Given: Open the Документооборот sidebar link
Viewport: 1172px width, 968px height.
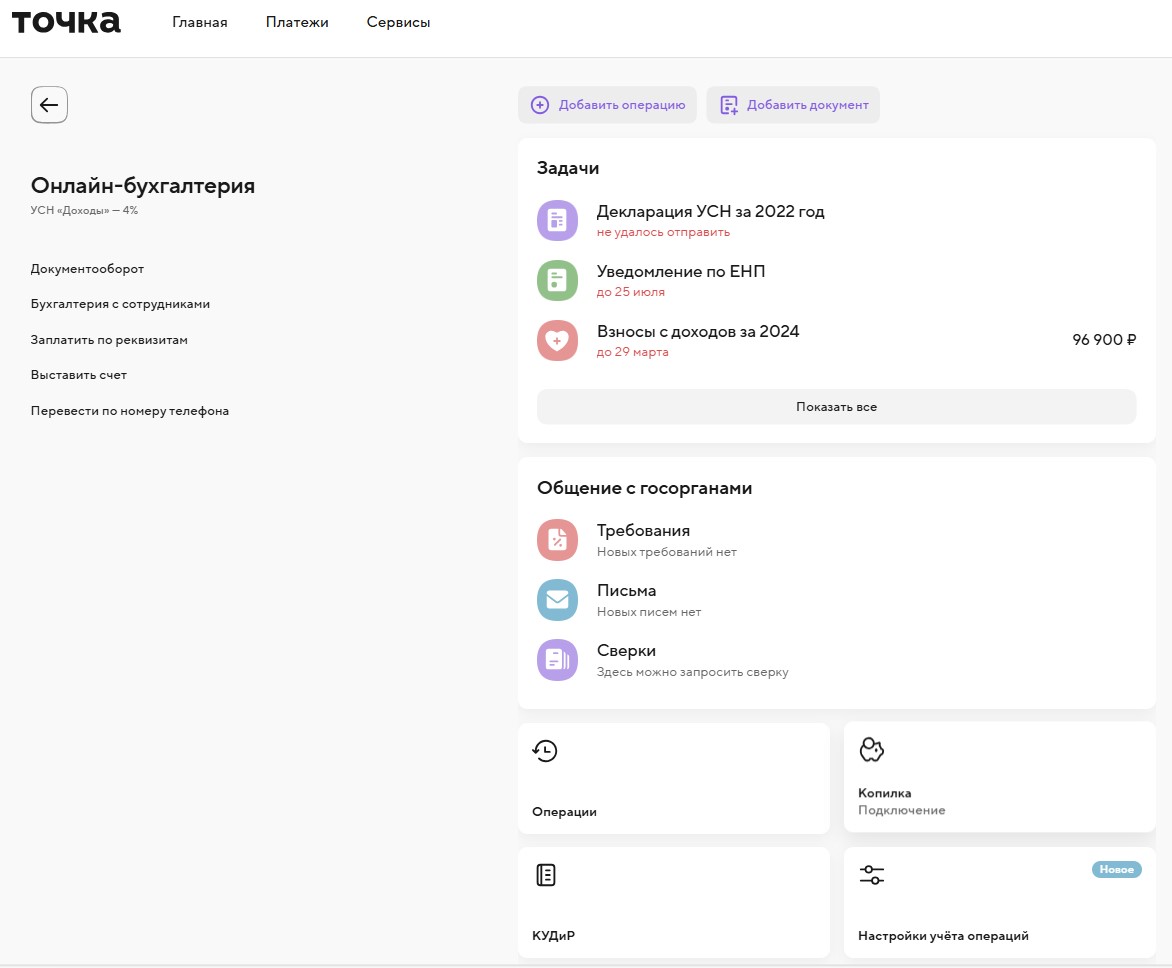Looking at the screenshot, I should (x=87, y=269).
